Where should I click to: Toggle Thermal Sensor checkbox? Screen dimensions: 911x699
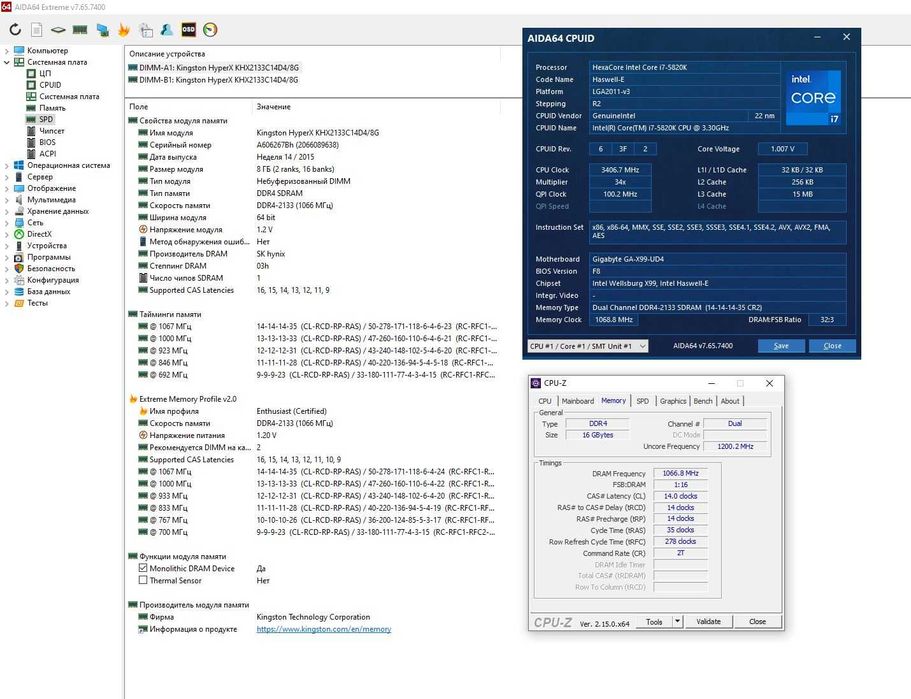point(143,580)
